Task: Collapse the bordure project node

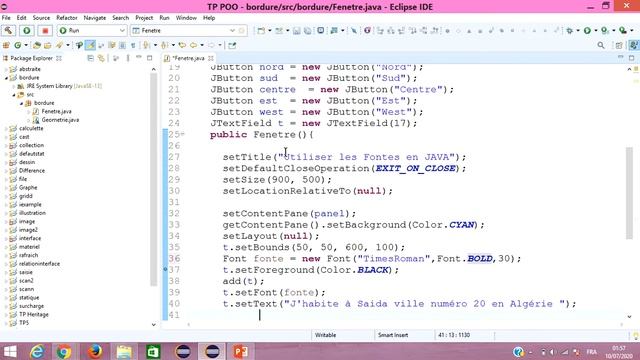Action: pyautogui.click(x=6, y=78)
